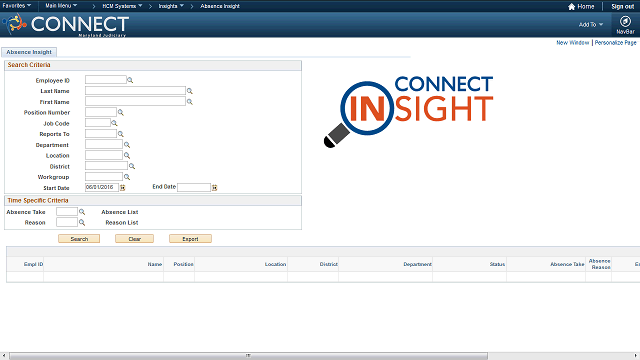Open the Add To dropdown
The width and height of the screenshot is (640, 360).
click(x=591, y=24)
